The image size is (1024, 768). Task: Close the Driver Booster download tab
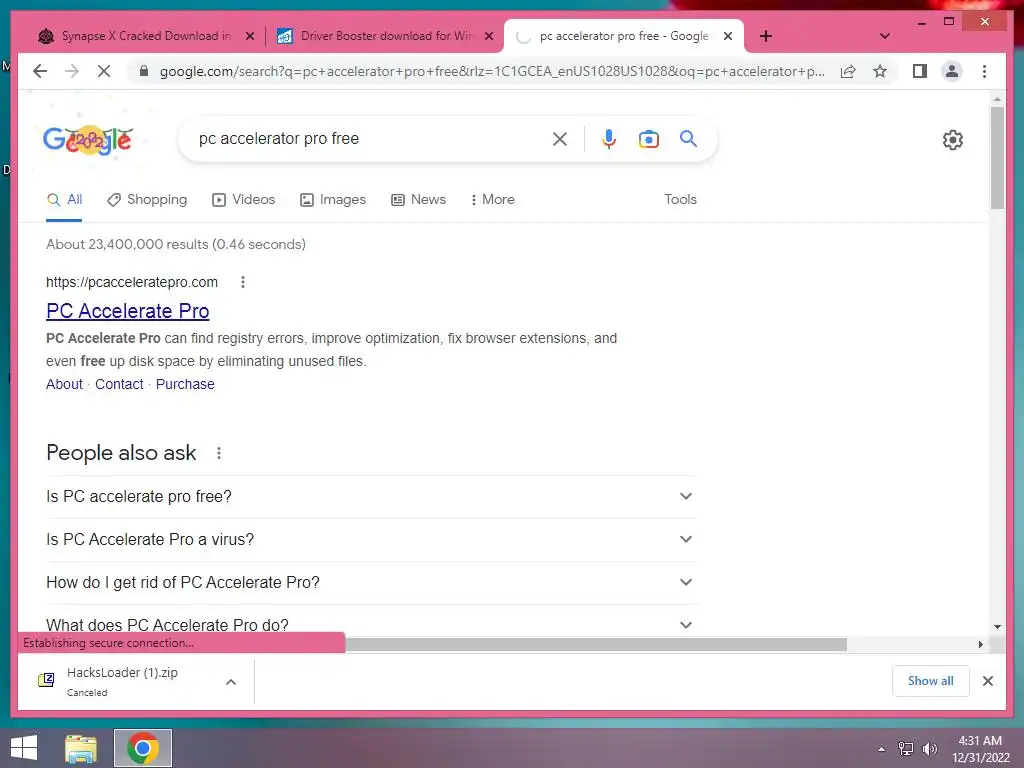(x=488, y=36)
